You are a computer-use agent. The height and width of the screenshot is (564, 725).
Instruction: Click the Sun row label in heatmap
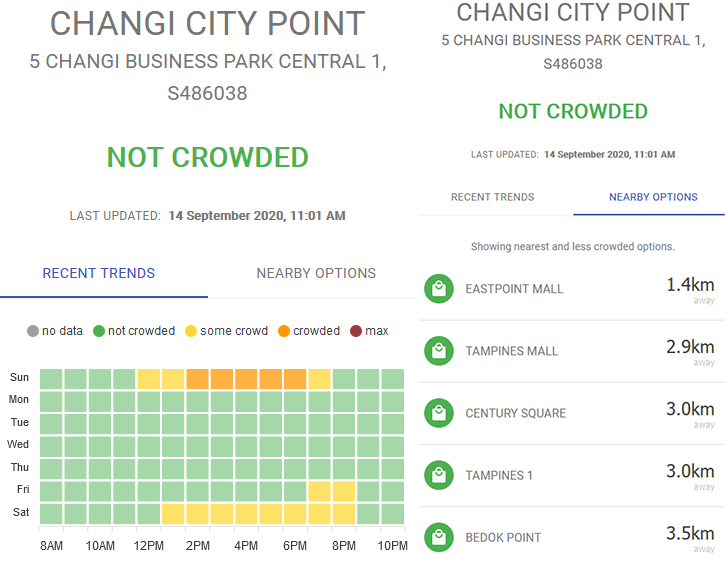(19, 377)
